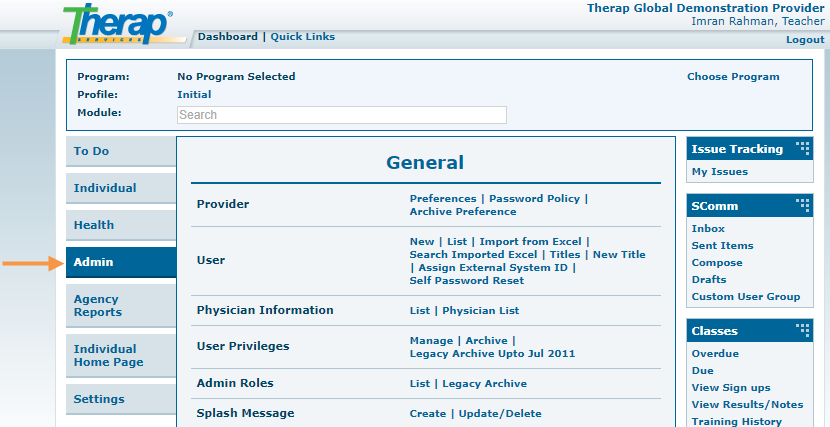Open Archive Preference link
830x427 pixels.
coord(463,212)
